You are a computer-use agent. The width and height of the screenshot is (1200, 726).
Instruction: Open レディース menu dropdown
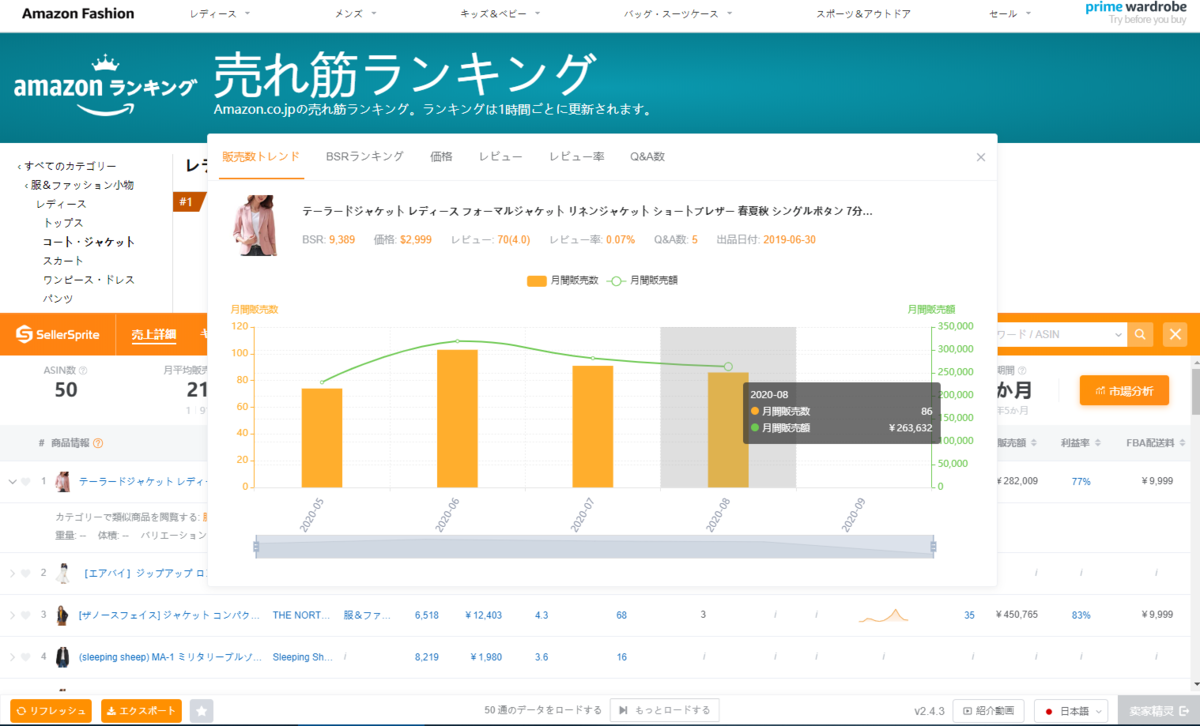(220, 14)
